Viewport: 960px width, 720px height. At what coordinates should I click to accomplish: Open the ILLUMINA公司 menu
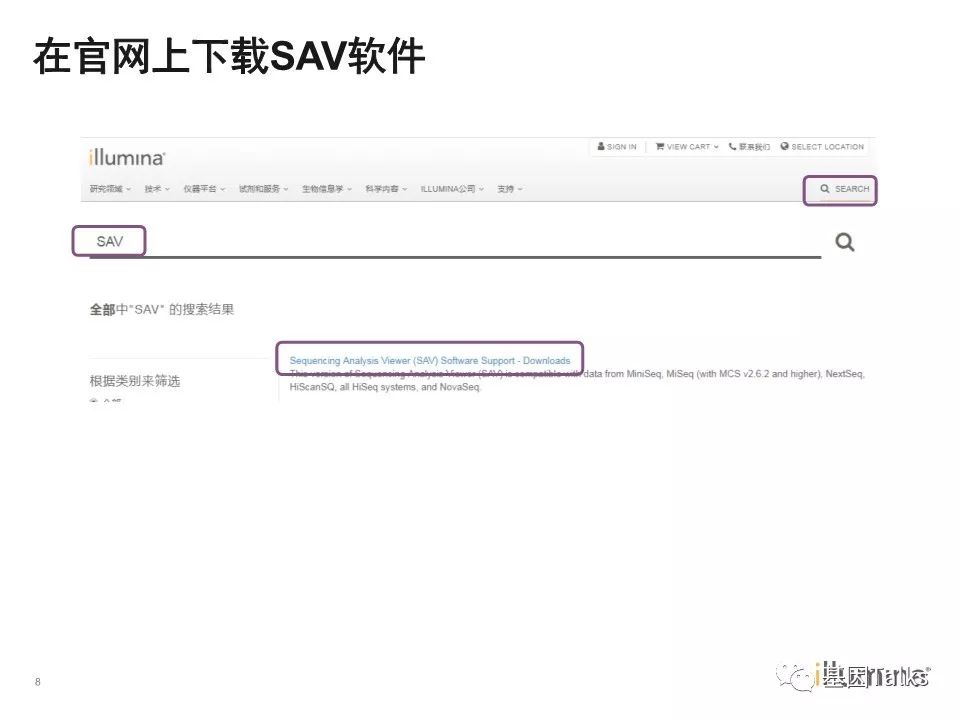point(451,189)
